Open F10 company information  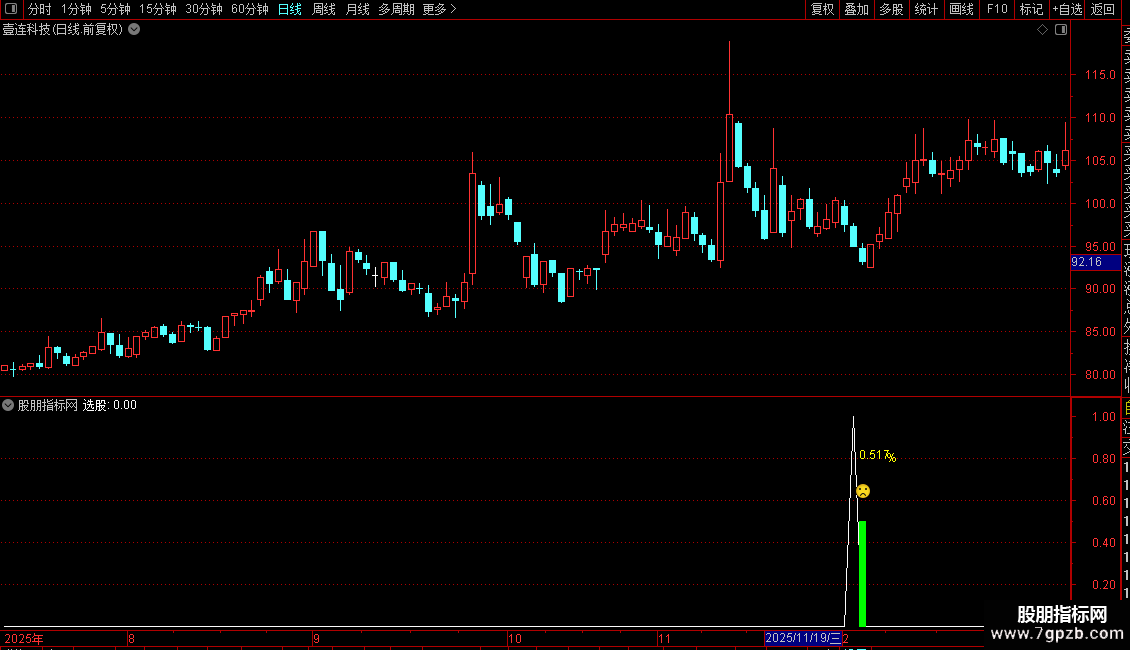pos(997,9)
